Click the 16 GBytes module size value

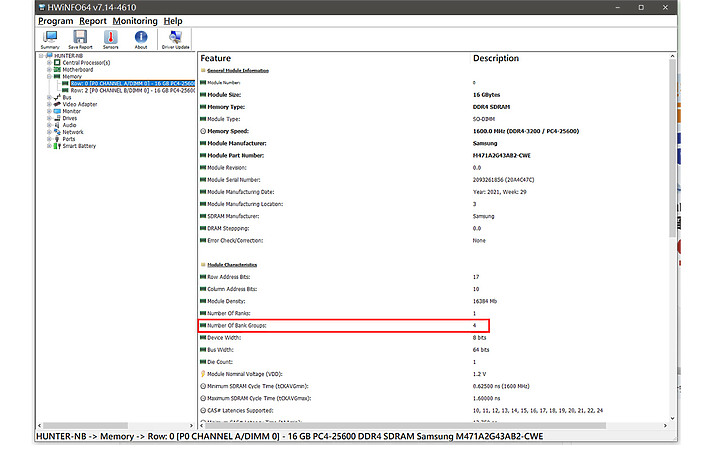[x=486, y=95]
